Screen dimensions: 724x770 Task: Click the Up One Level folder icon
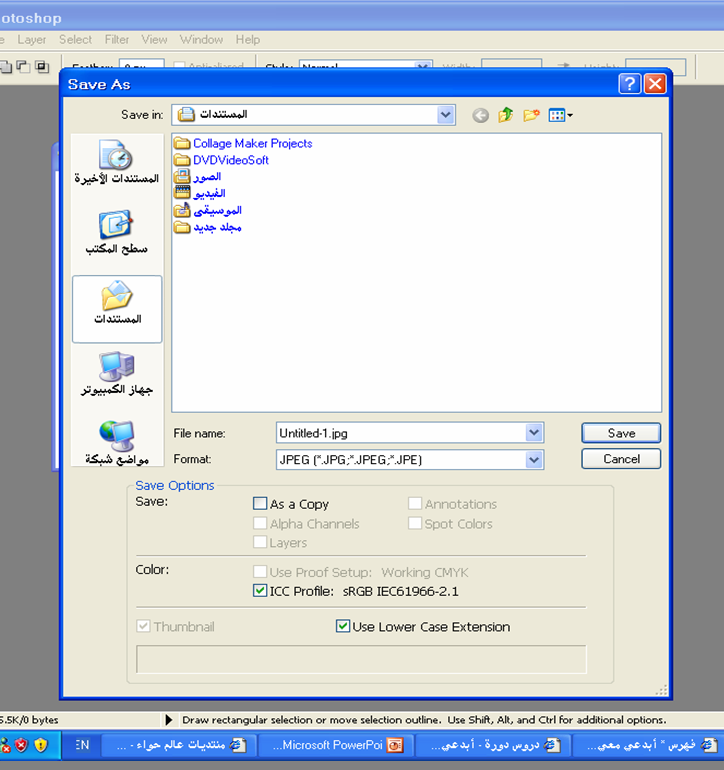(506, 115)
